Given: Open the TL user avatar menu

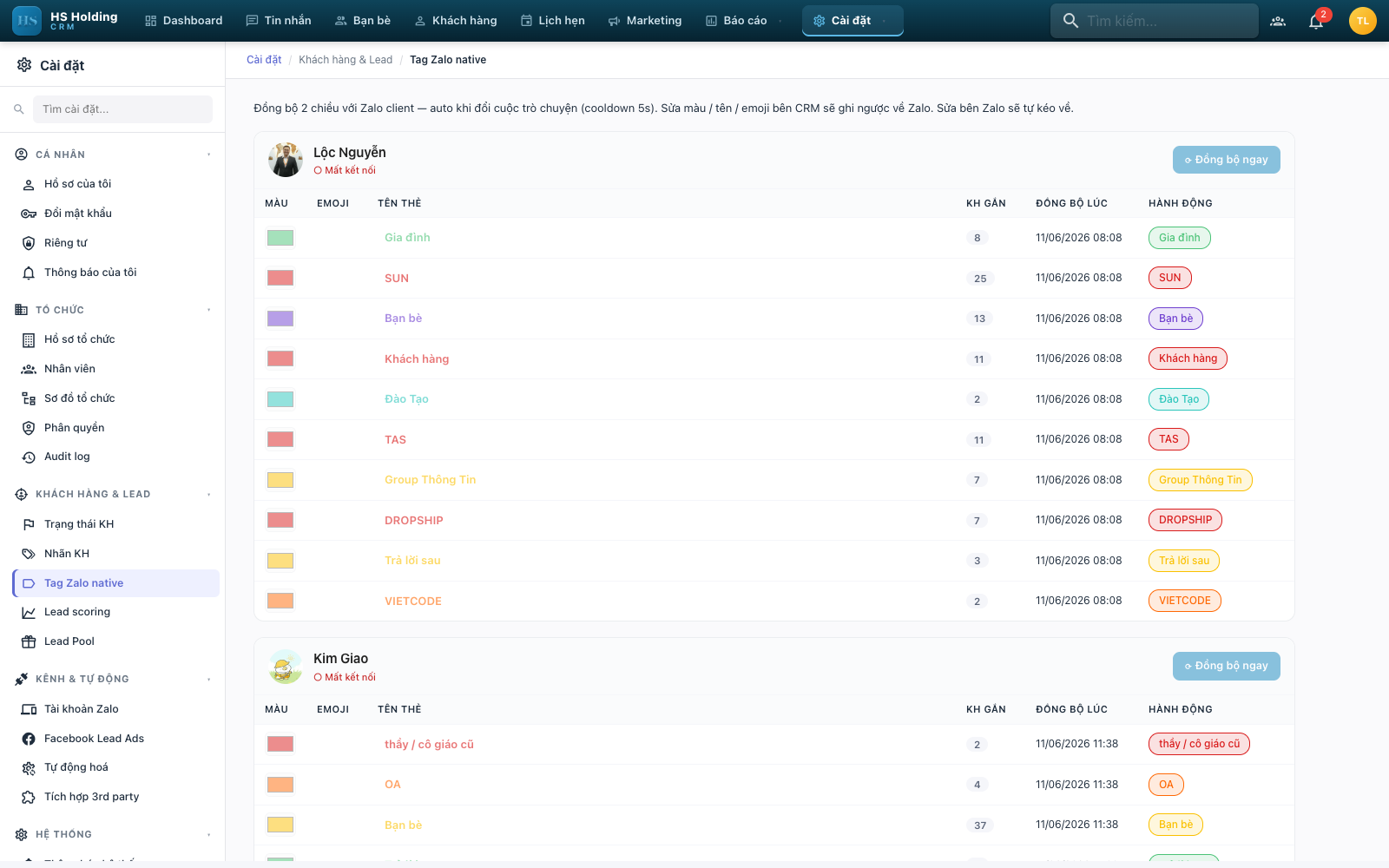Looking at the screenshot, I should [x=1363, y=21].
